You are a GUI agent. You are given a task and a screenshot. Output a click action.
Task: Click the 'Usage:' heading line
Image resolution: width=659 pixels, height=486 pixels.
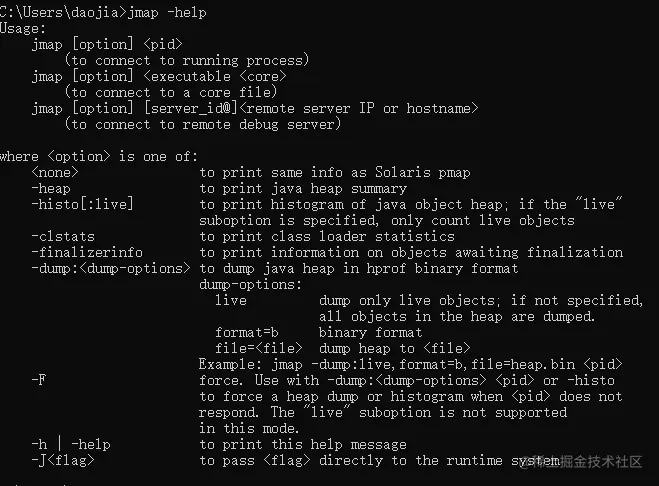tap(23, 29)
